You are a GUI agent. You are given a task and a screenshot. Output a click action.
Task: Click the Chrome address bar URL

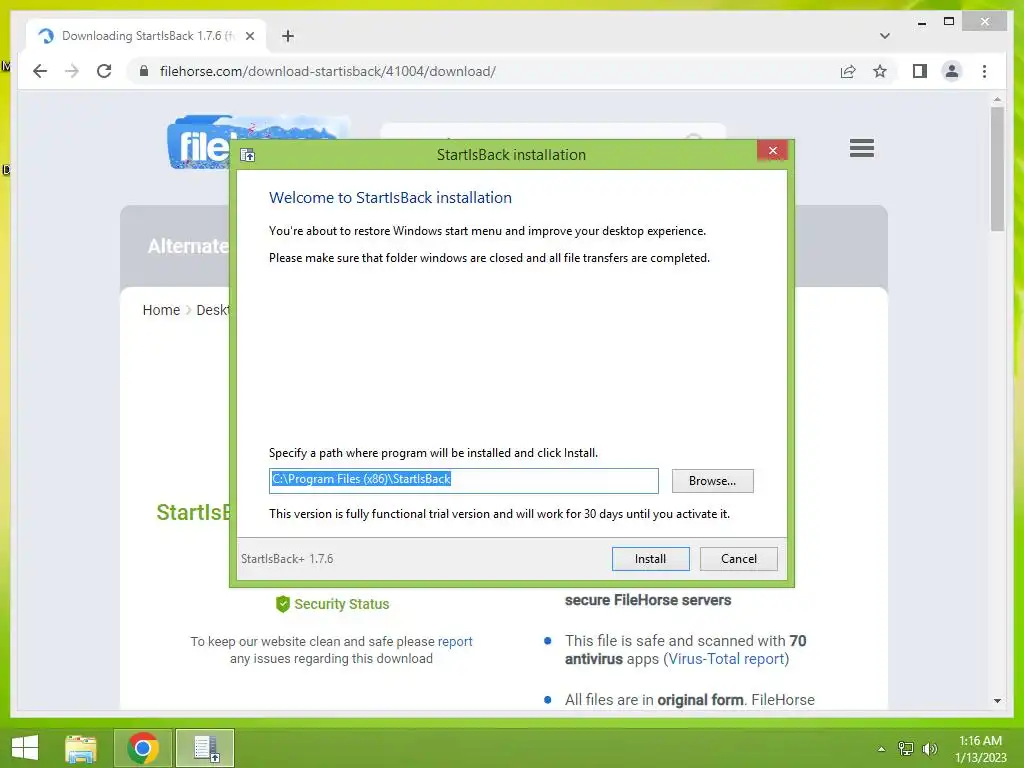coord(328,71)
